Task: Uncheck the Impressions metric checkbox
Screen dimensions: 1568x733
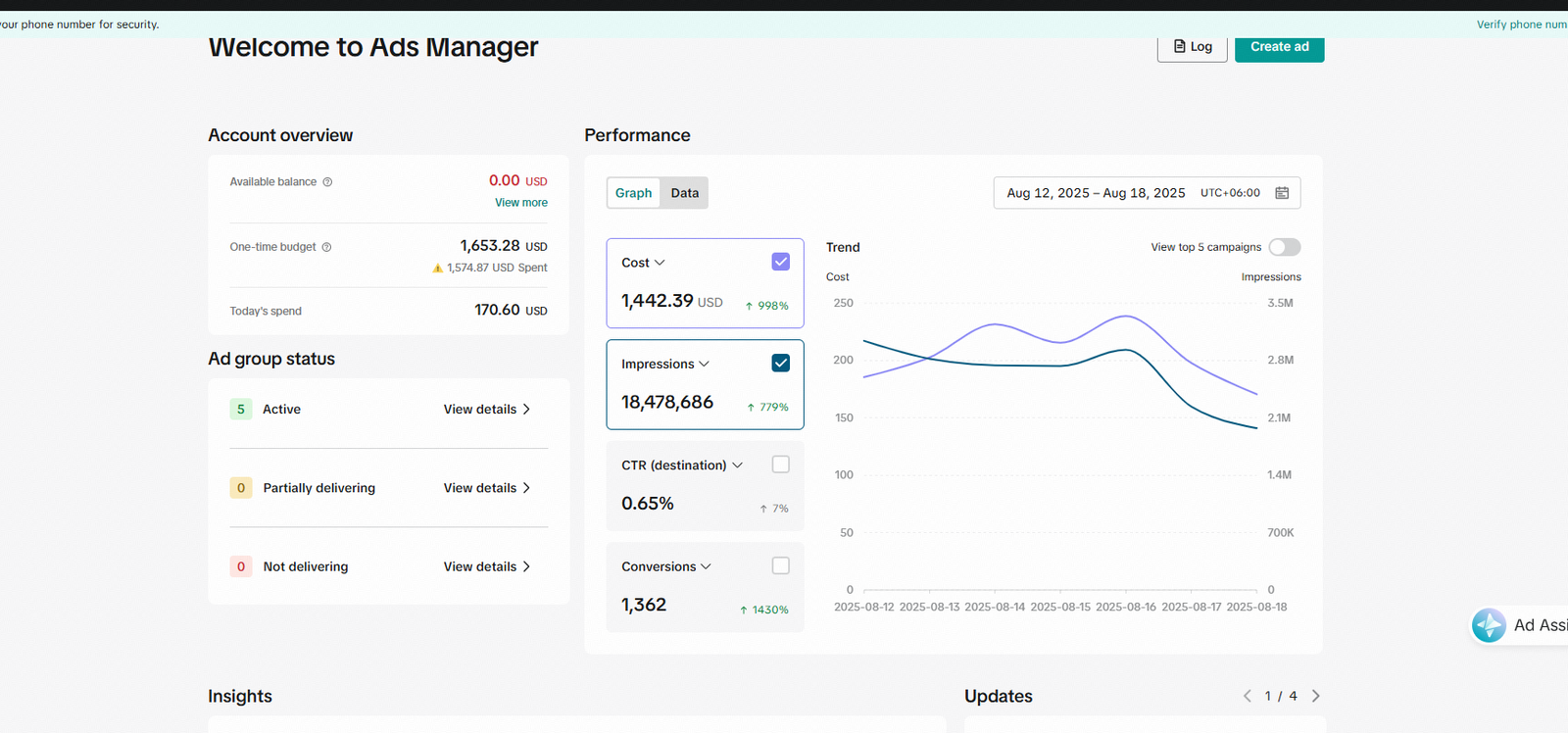Action: [x=780, y=363]
